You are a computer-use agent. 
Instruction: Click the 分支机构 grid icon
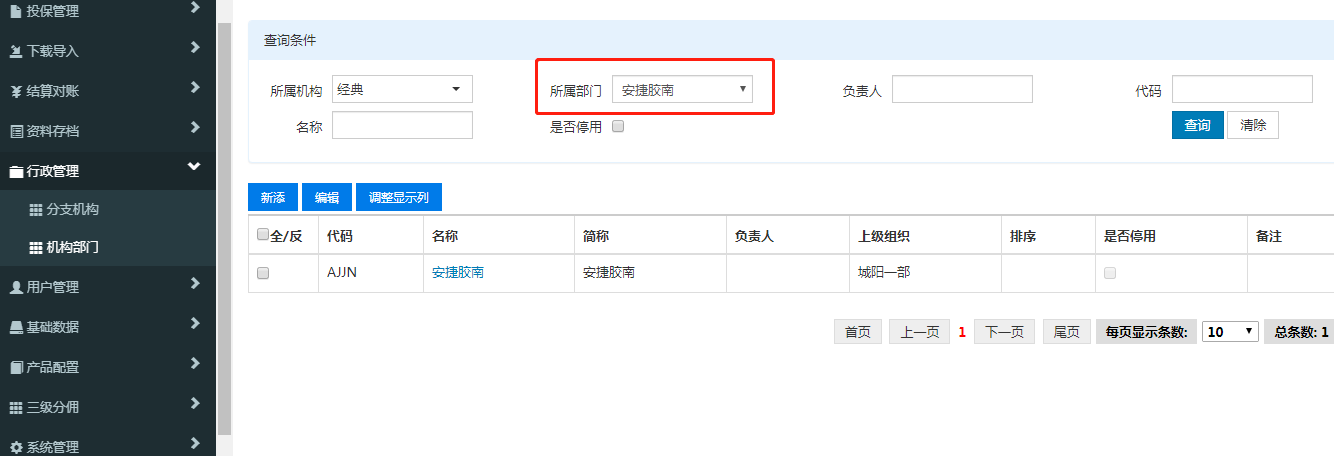36,210
